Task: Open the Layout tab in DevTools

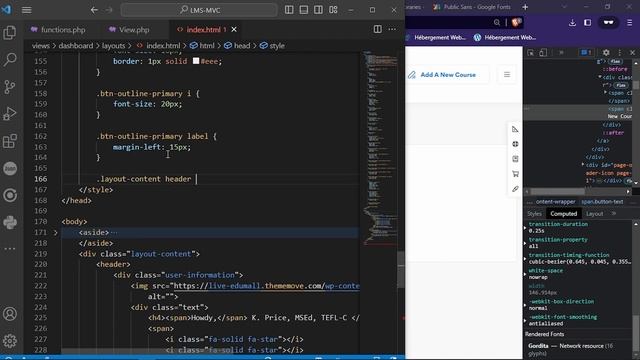Action: click(594, 213)
